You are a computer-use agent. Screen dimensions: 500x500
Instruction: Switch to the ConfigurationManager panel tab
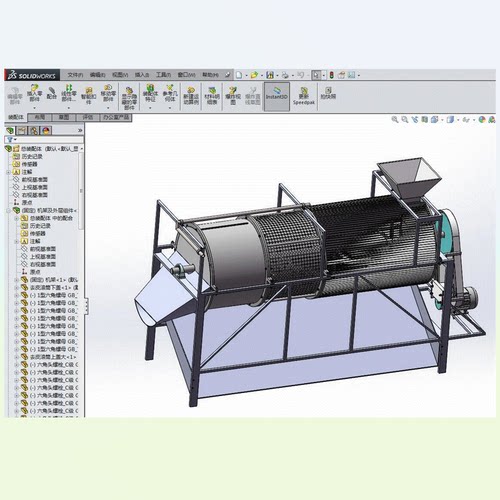pyautogui.click(x=34, y=131)
